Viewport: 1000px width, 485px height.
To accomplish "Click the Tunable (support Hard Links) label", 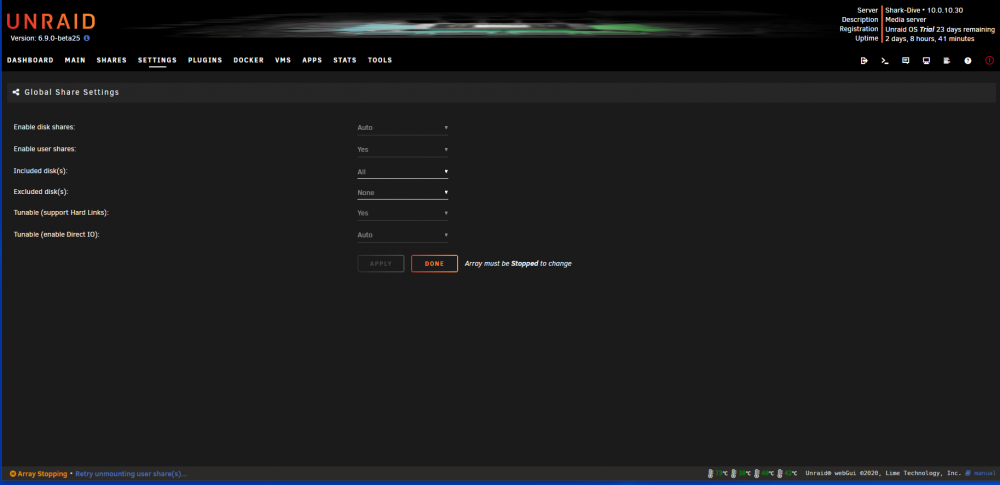I will pyautogui.click(x=61, y=213).
